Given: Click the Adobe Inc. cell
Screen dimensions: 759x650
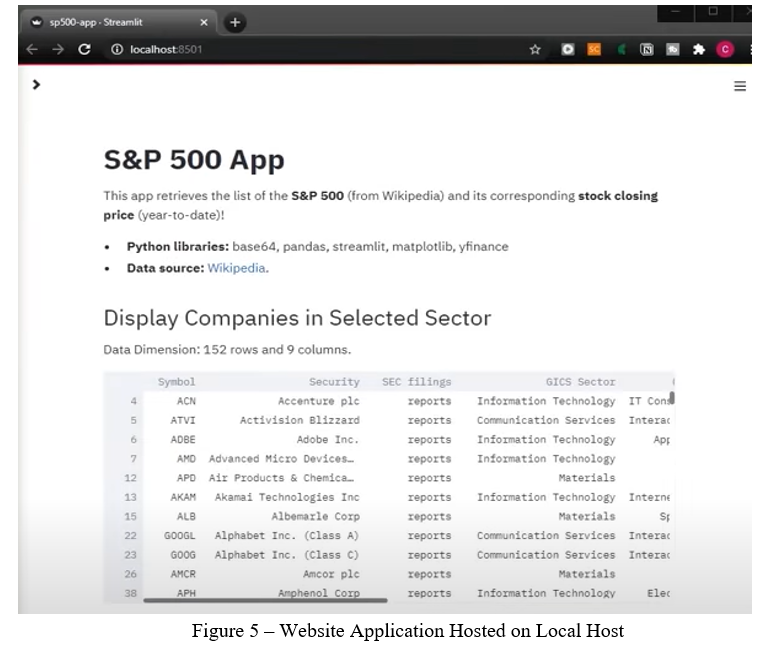Looking at the screenshot, I should 328,440.
